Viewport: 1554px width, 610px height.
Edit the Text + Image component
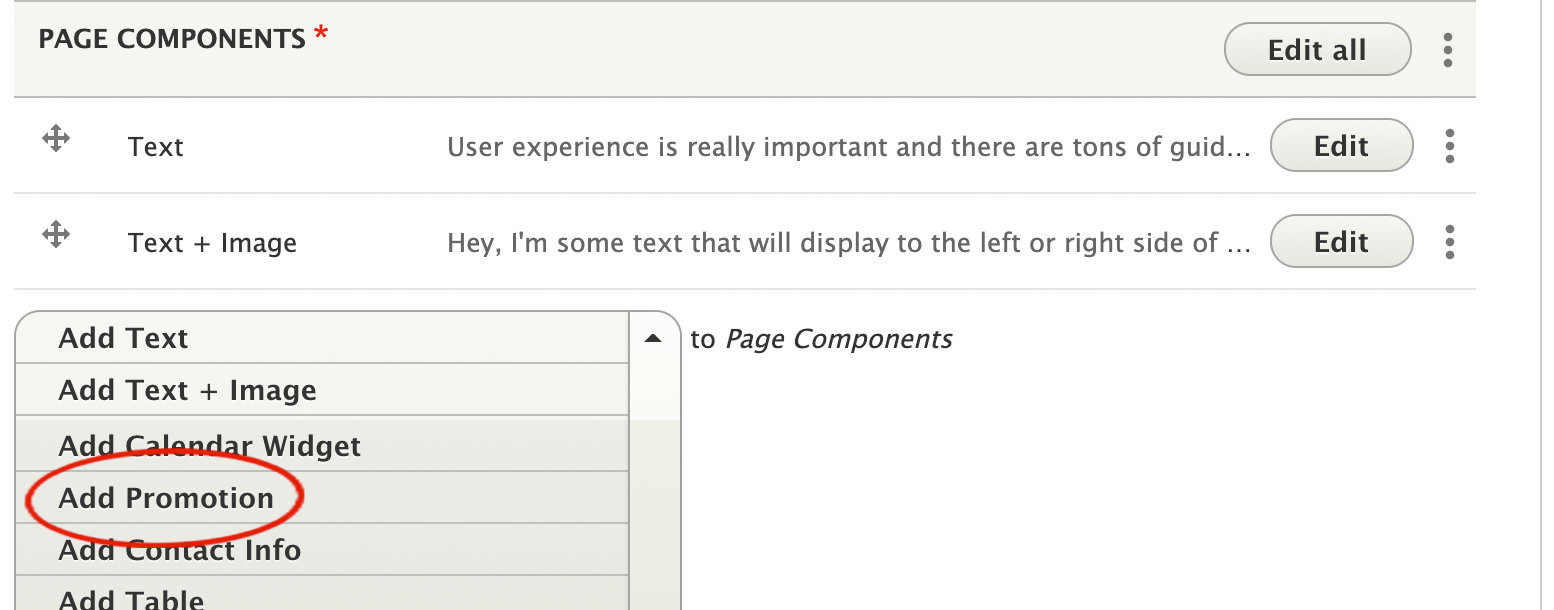(1341, 242)
